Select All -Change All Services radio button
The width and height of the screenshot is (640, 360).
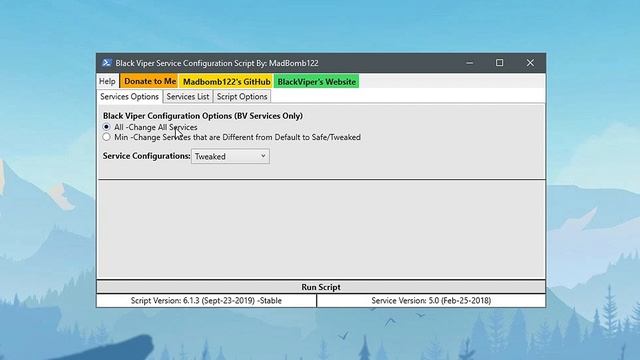[107, 127]
